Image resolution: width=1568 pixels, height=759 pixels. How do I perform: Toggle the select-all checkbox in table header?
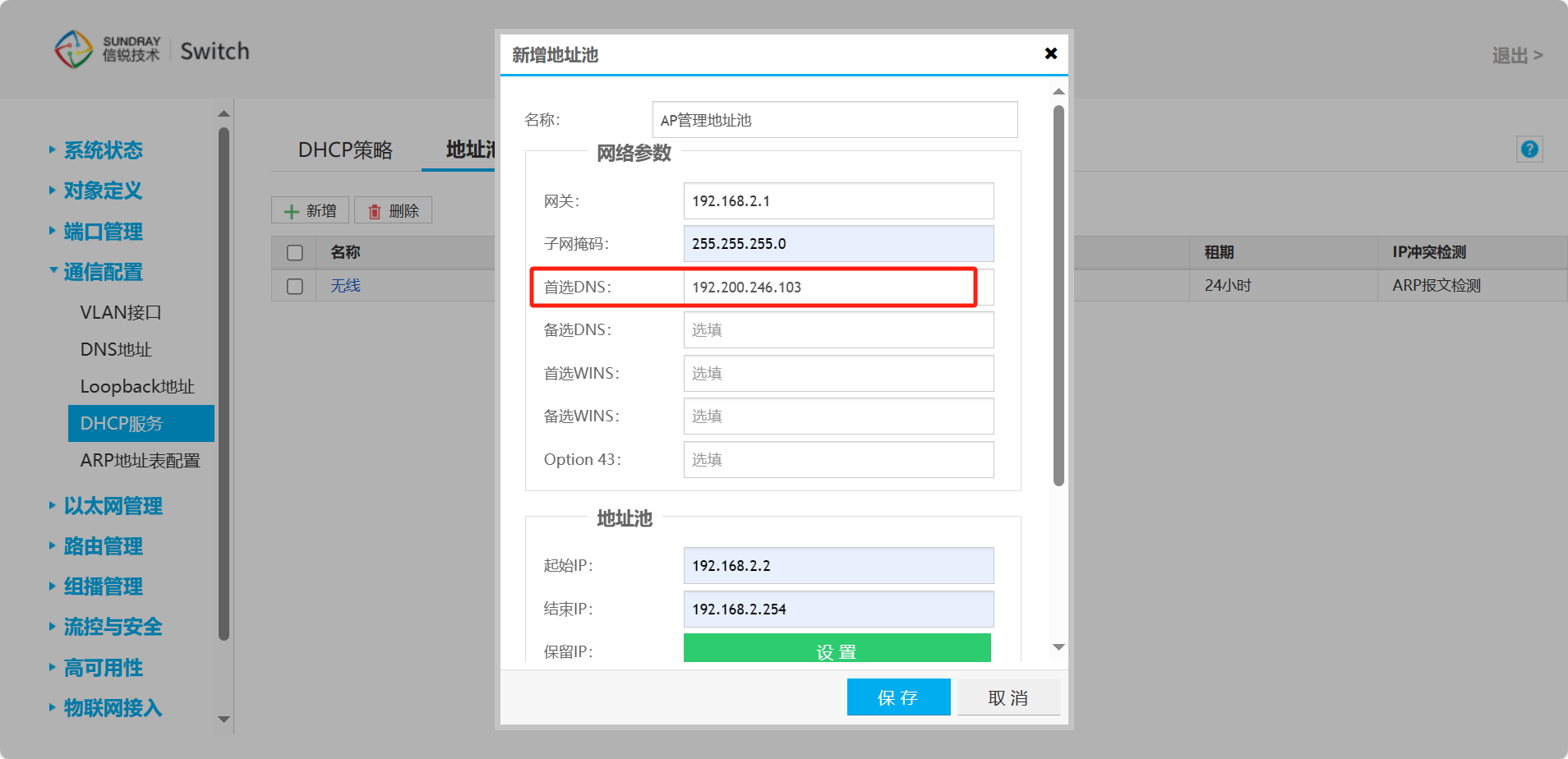pyautogui.click(x=295, y=252)
